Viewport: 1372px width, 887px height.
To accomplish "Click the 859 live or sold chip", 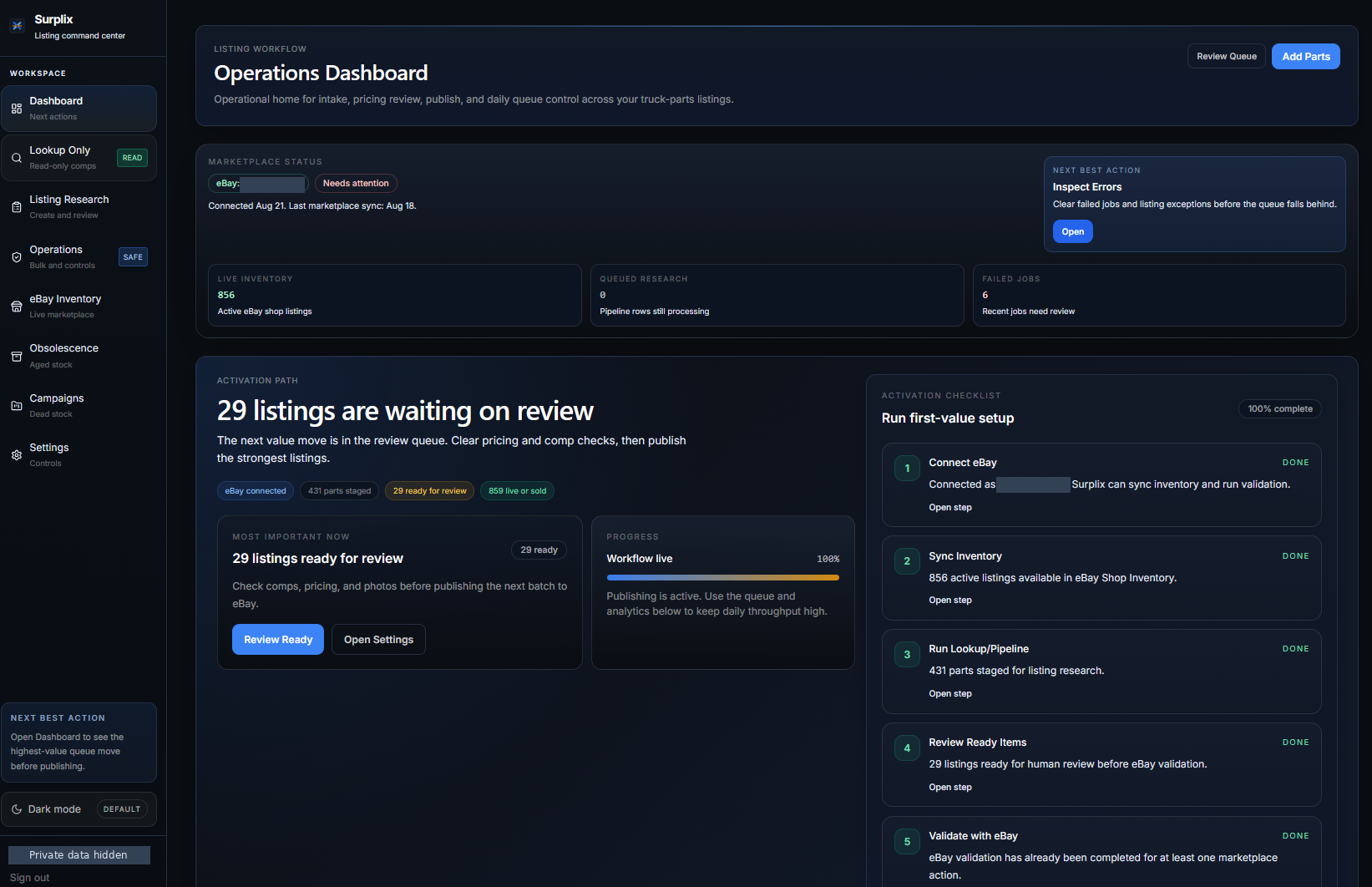I will [518, 491].
